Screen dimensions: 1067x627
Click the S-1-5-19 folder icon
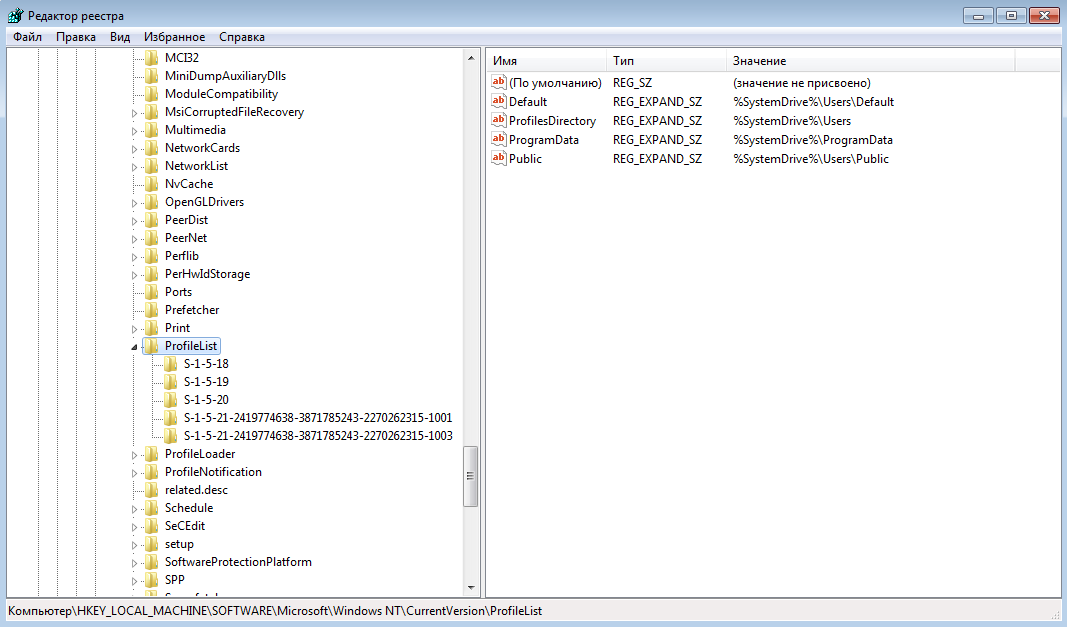[171, 382]
